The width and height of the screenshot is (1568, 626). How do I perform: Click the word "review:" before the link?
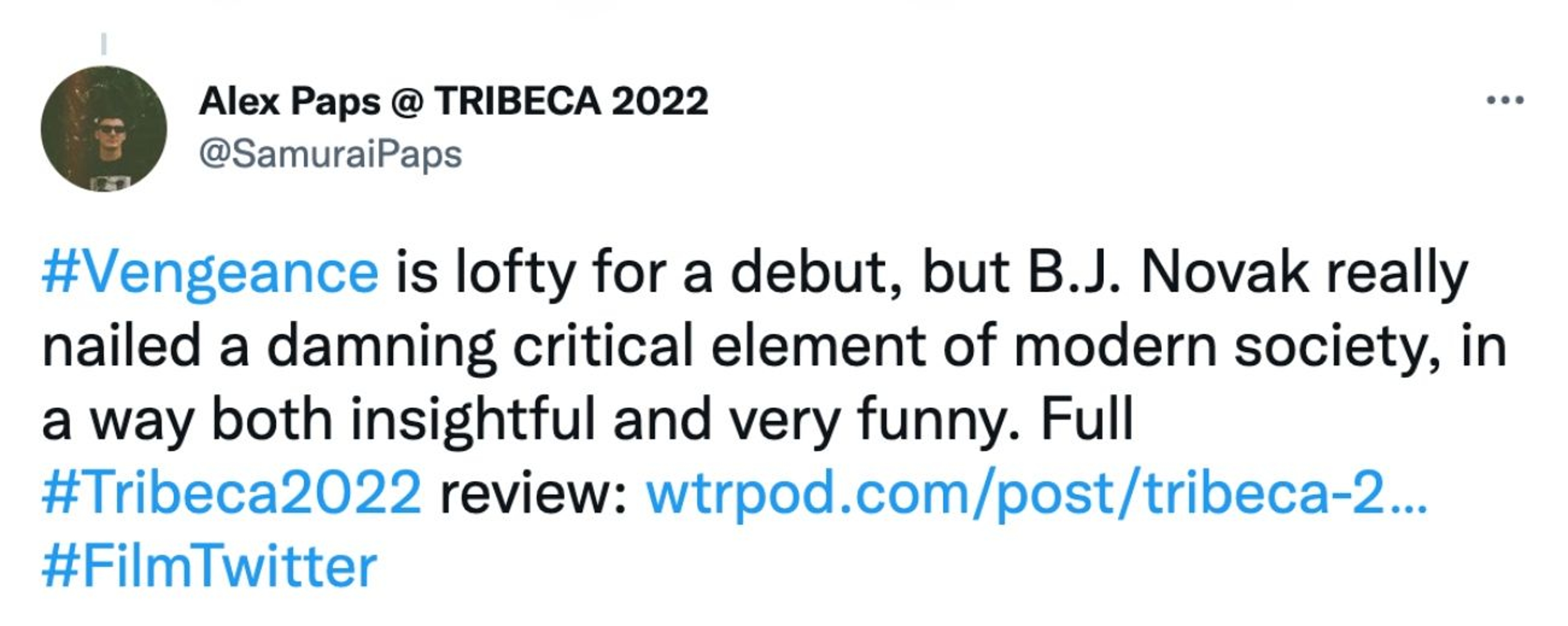tap(533, 492)
